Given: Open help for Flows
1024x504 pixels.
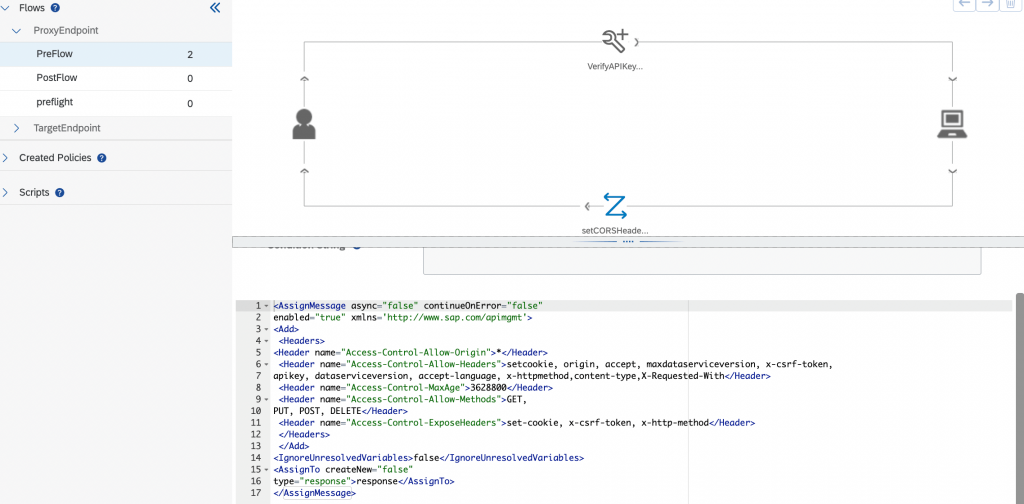Looking at the screenshot, I should tap(56, 8).
